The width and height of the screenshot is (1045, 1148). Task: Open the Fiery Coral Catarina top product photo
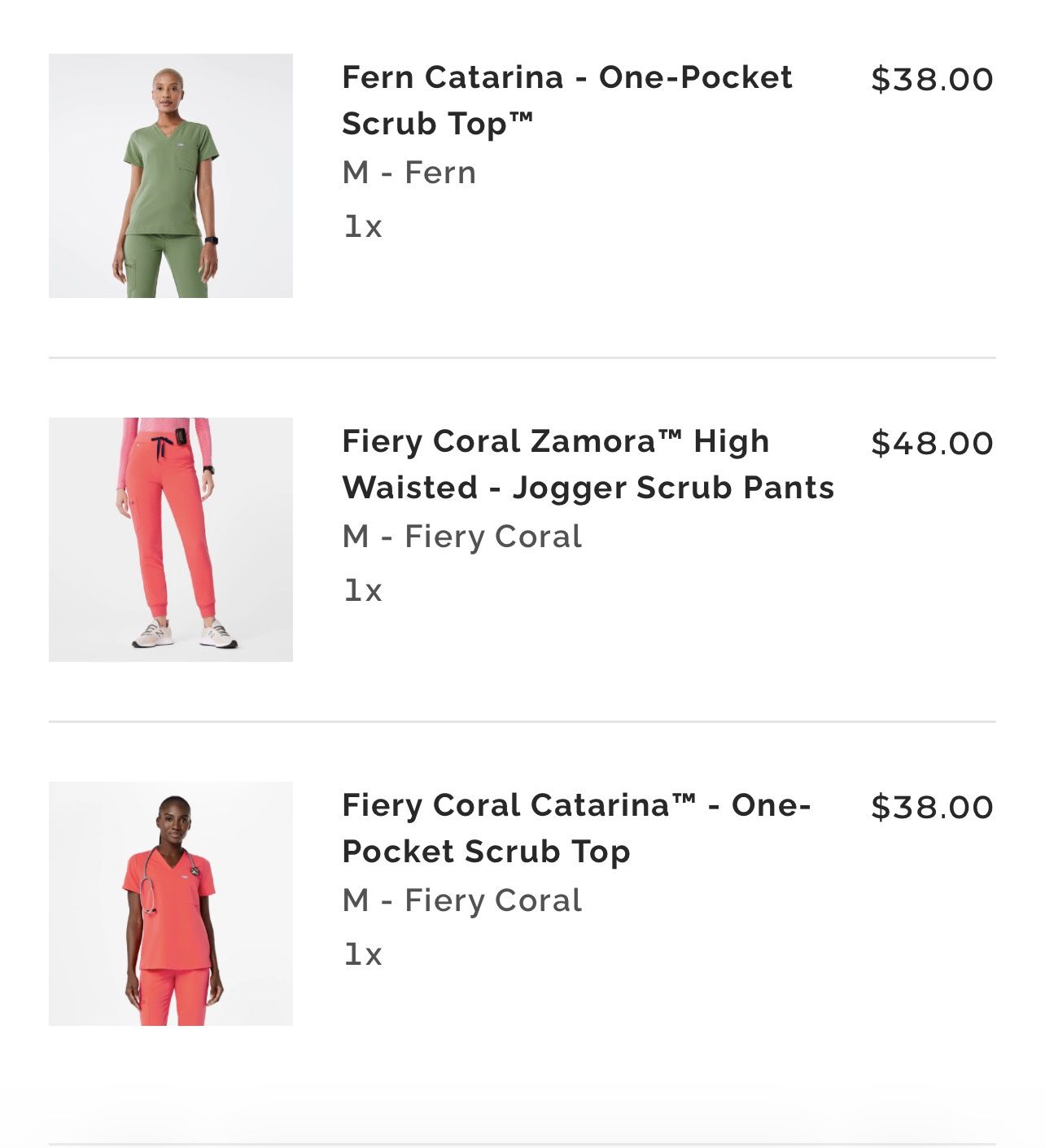point(171,904)
